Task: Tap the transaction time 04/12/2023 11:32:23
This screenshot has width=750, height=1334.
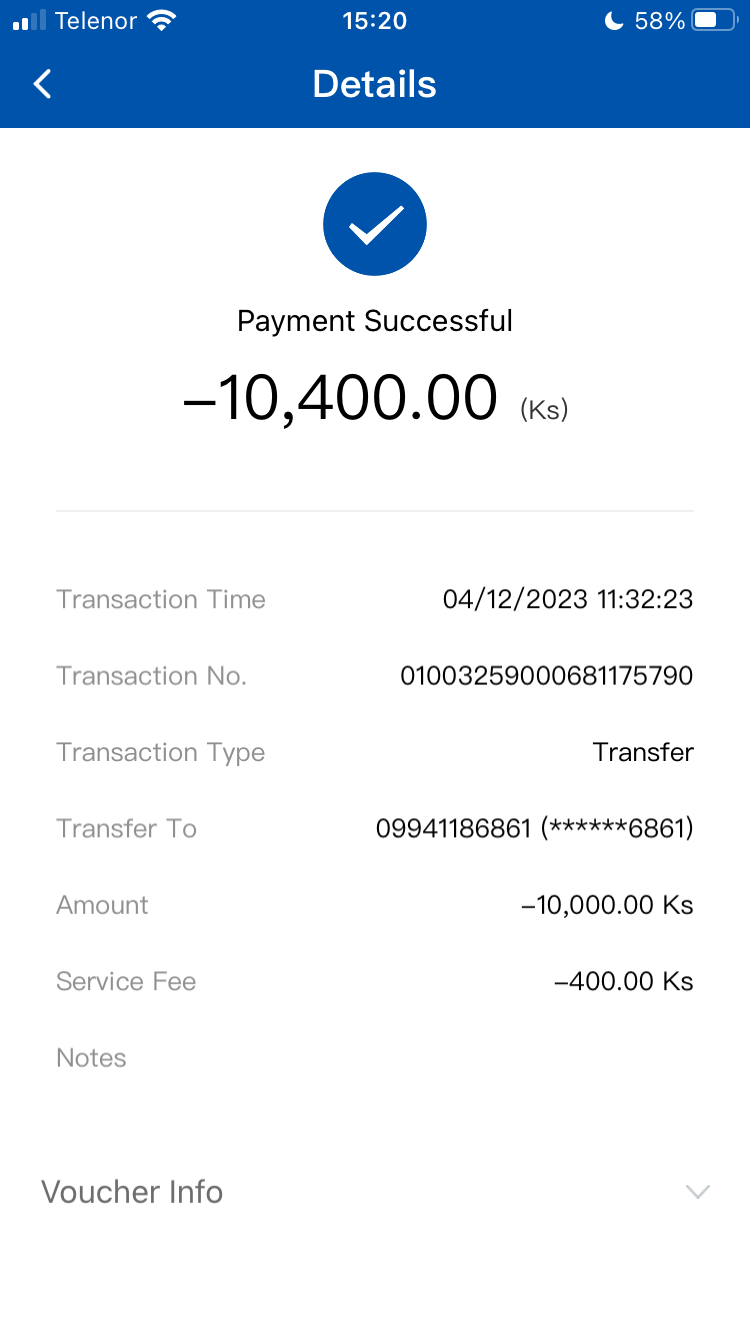Action: click(567, 600)
